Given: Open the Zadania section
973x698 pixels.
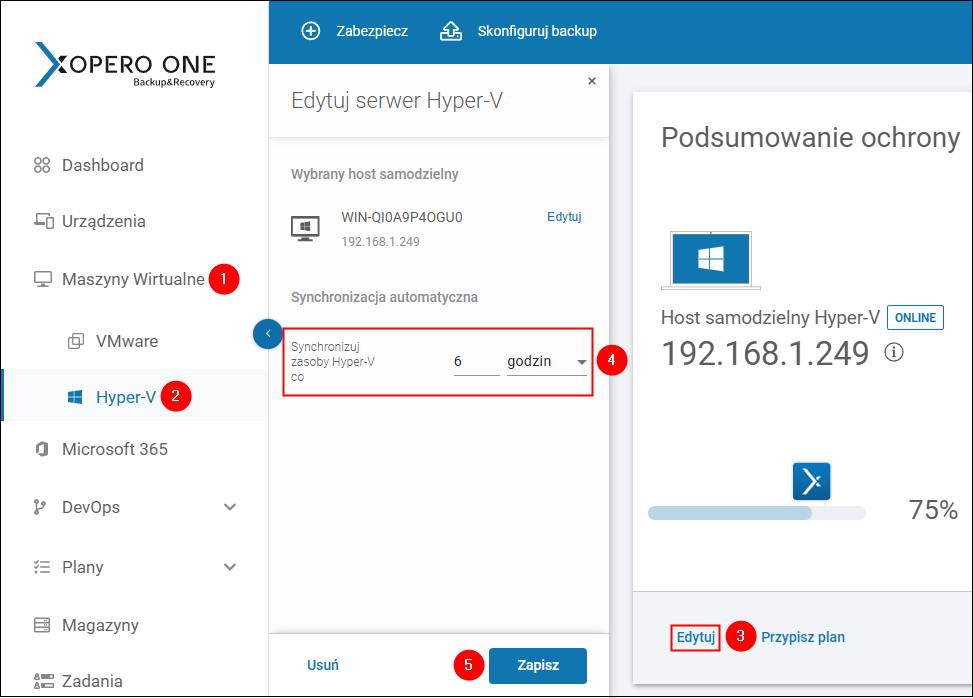Looking at the screenshot, I should tap(92, 681).
